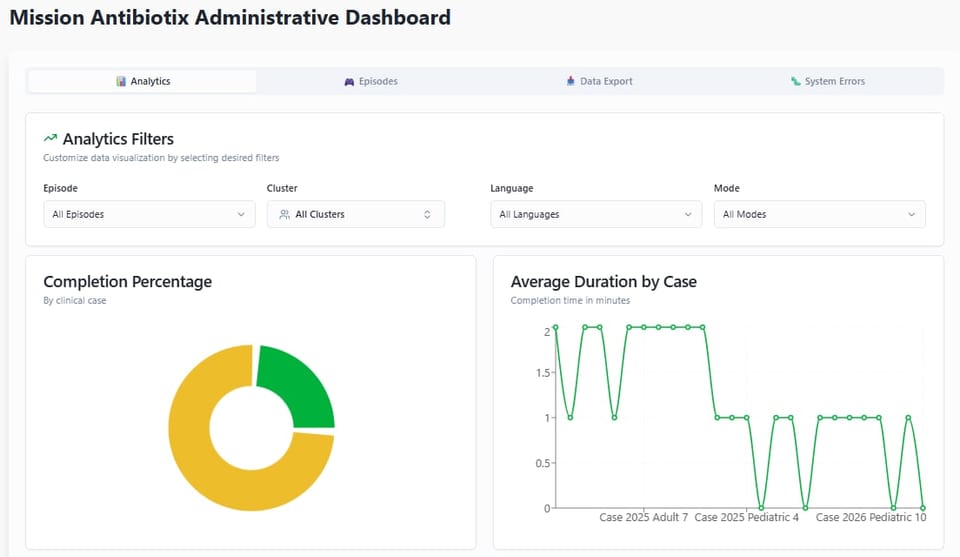Open the All Languages dropdown

coord(596,214)
